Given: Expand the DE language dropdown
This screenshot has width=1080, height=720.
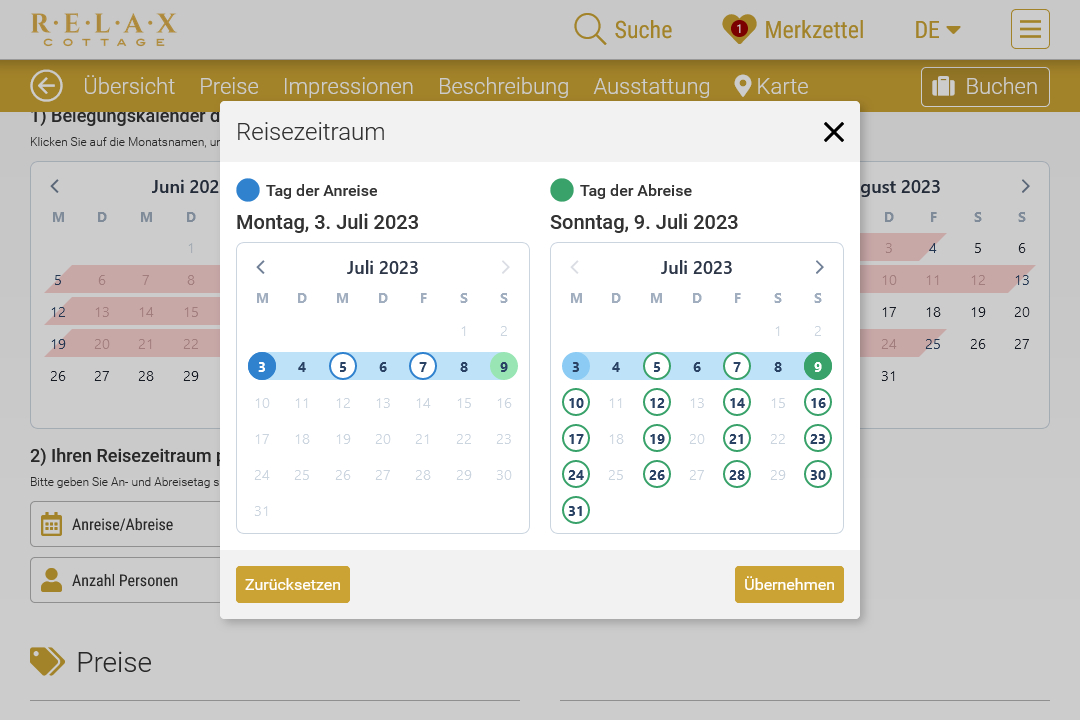Looking at the screenshot, I should [937, 30].
